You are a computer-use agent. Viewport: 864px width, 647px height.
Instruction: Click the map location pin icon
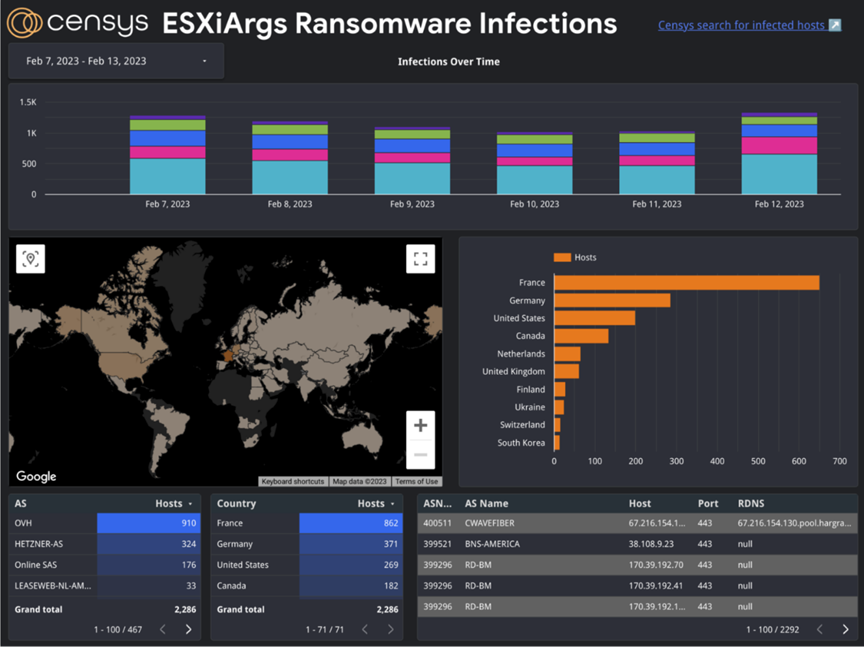coord(30,258)
